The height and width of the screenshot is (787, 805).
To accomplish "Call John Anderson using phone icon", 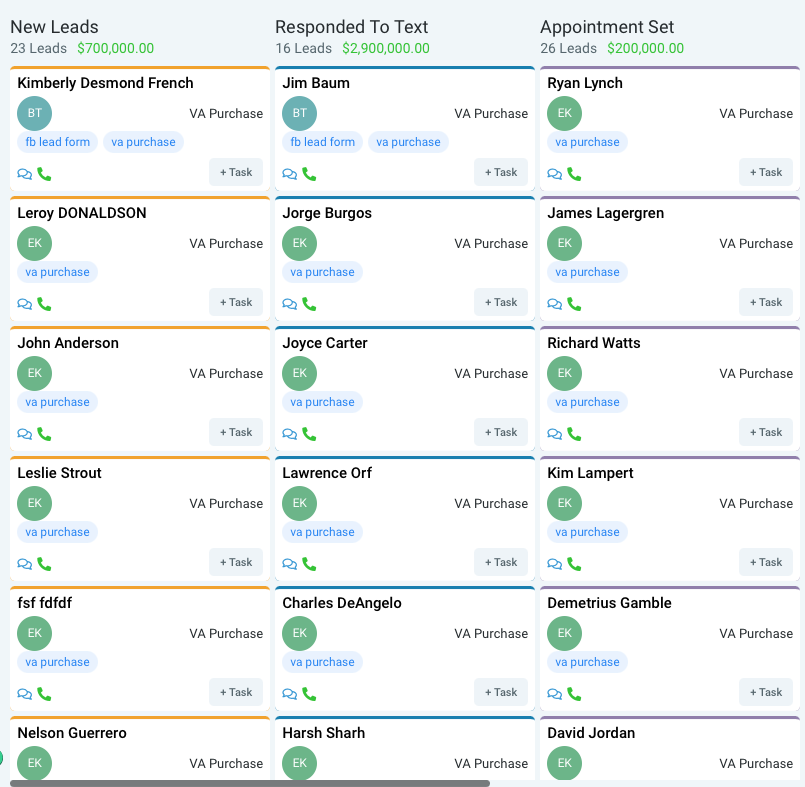I will click(x=44, y=434).
